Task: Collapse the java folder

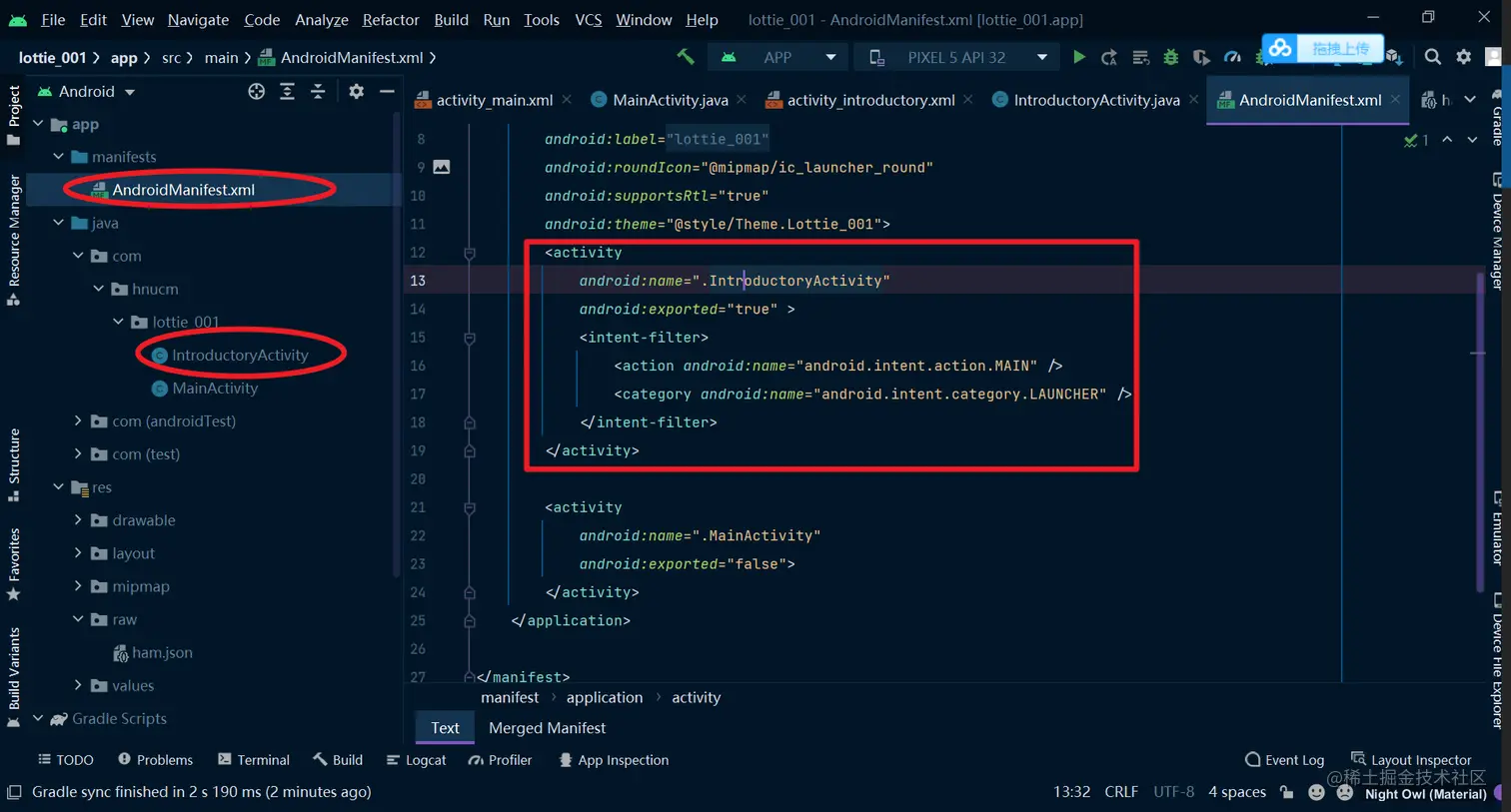Action: pyautogui.click(x=58, y=223)
